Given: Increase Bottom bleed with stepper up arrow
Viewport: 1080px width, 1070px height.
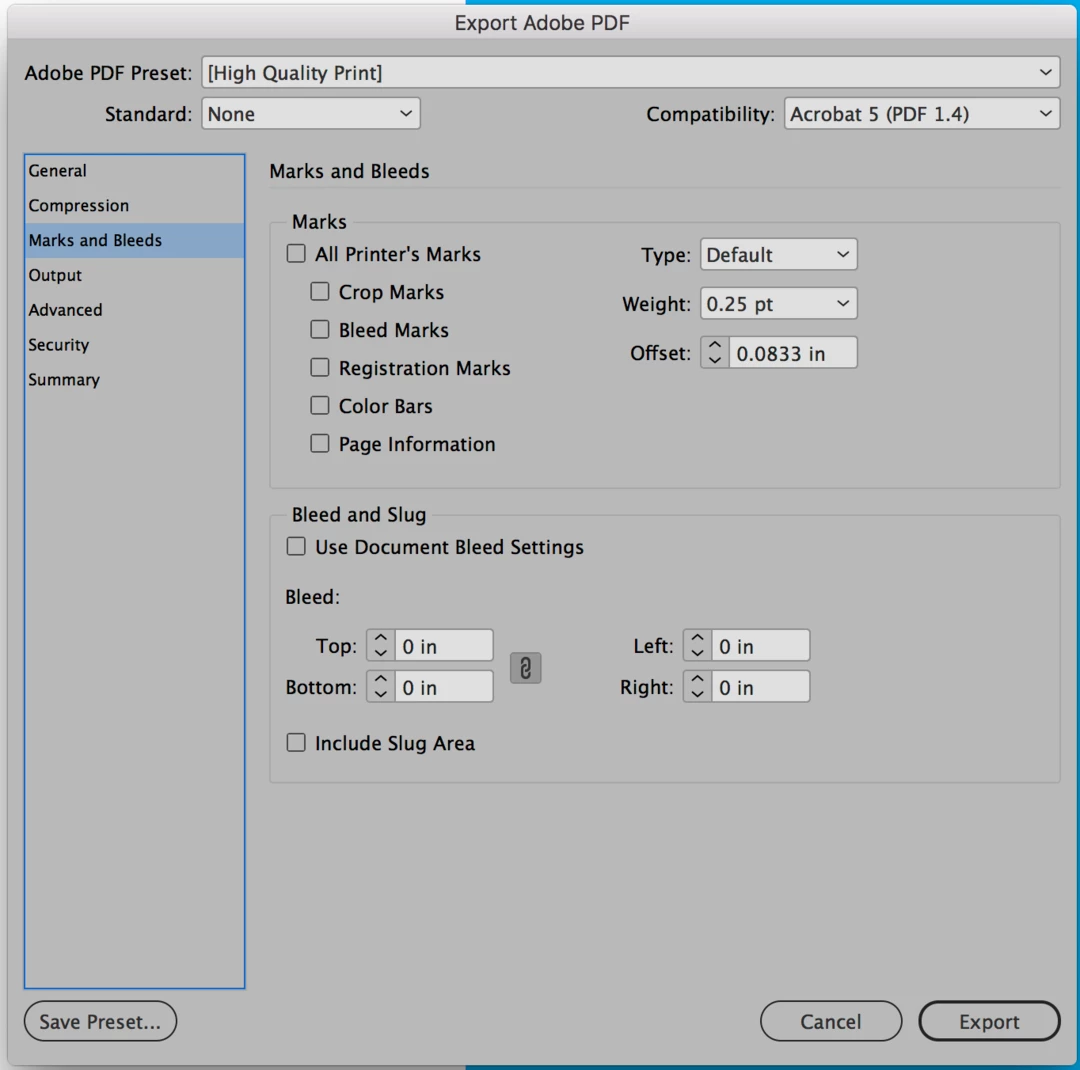Looking at the screenshot, I should (380, 679).
